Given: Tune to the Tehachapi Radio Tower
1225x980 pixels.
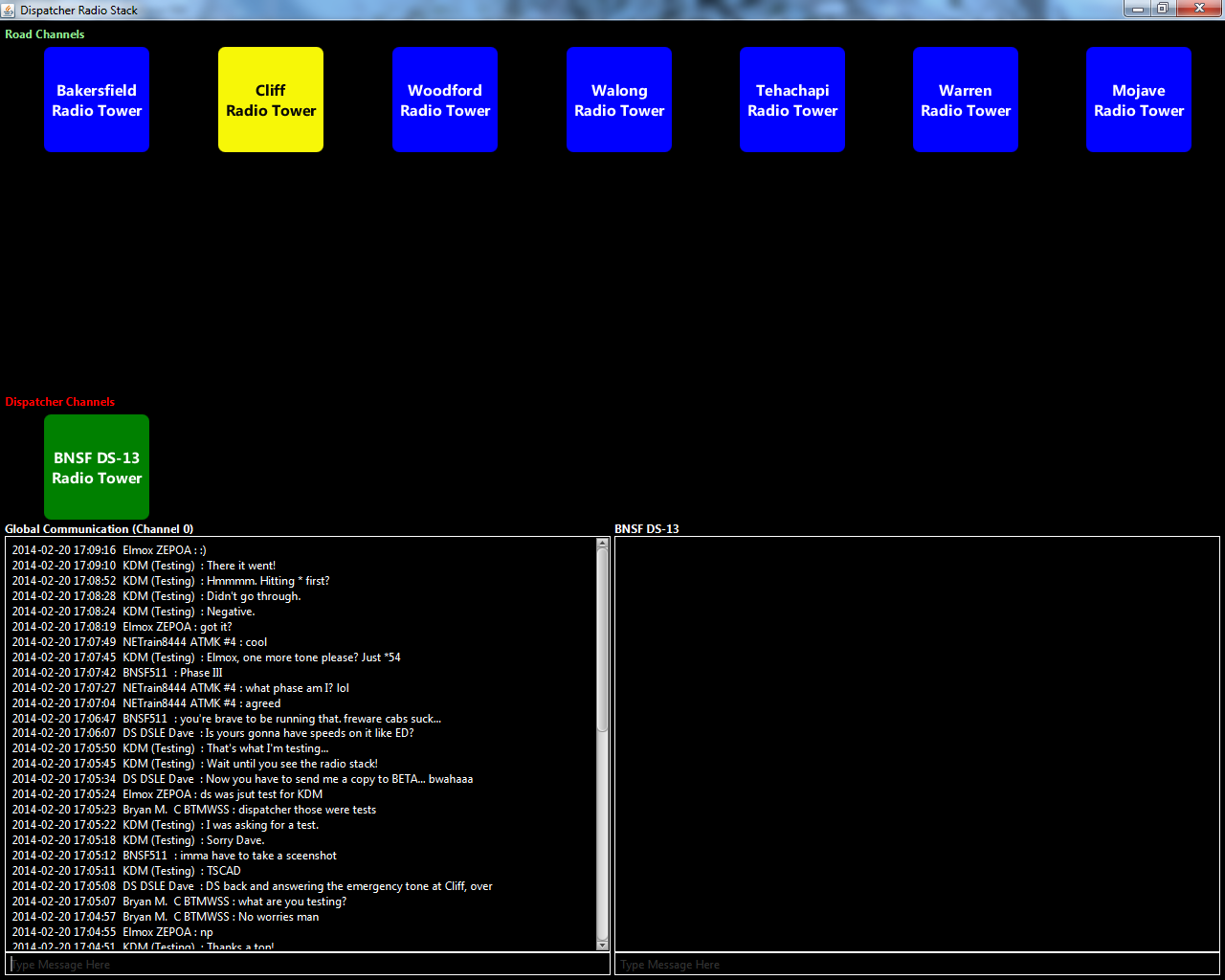Looking at the screenshot, I should pyautogui.click(x=792, y=100).
